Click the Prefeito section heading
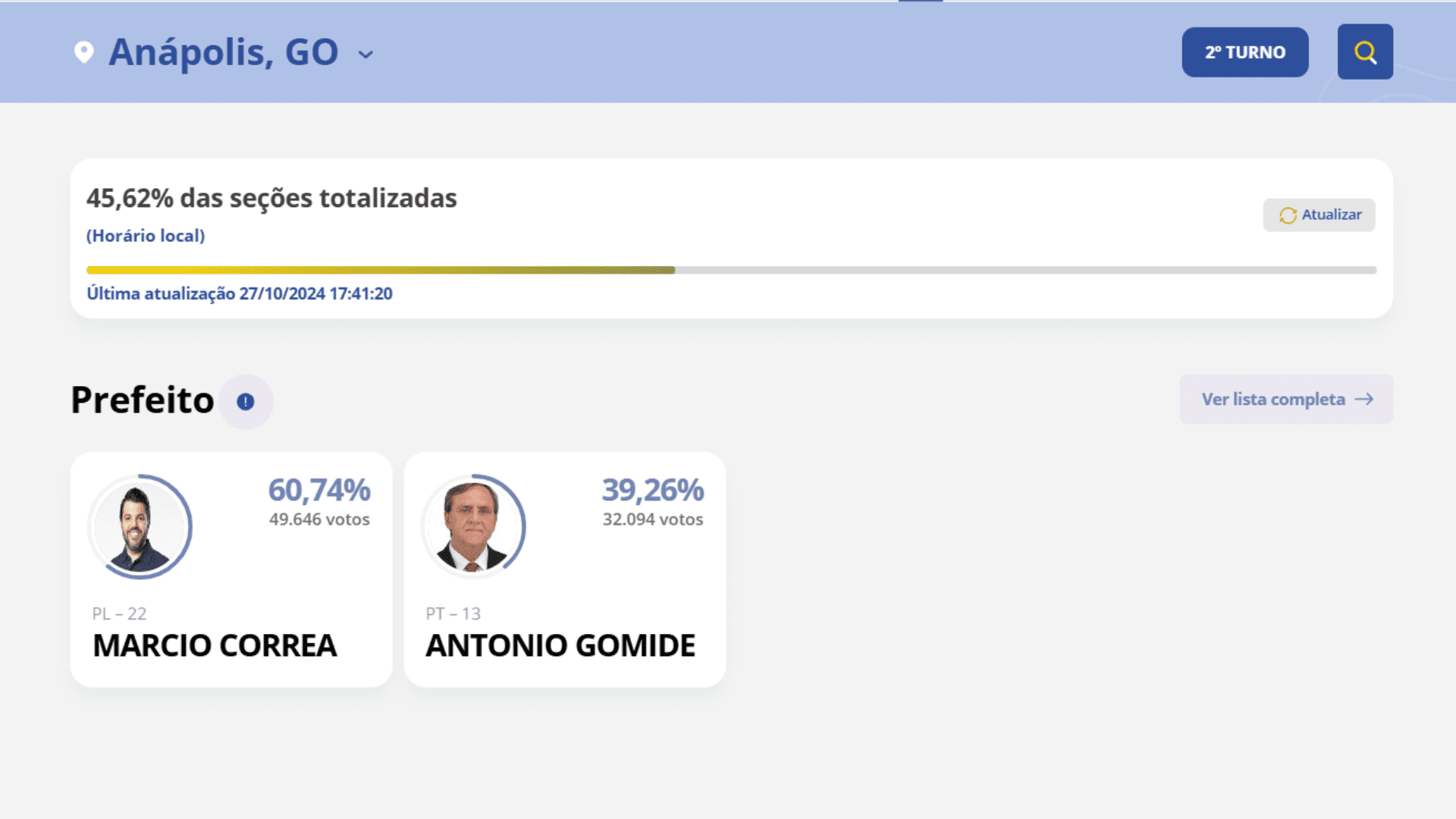Viewport: 1456px width, 819px height. (143, 400)
